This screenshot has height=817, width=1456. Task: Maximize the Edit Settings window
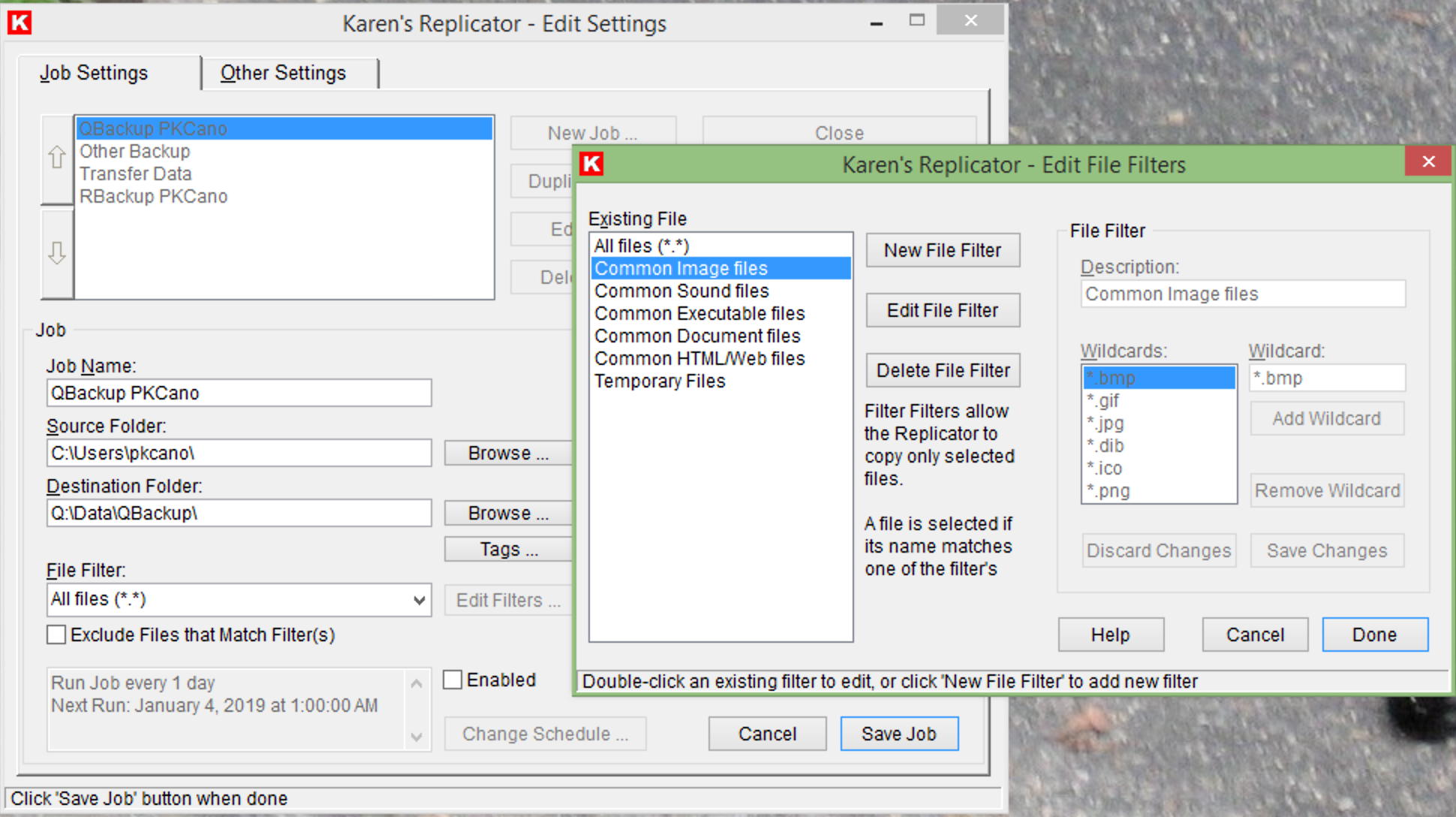tap(916, 21)
